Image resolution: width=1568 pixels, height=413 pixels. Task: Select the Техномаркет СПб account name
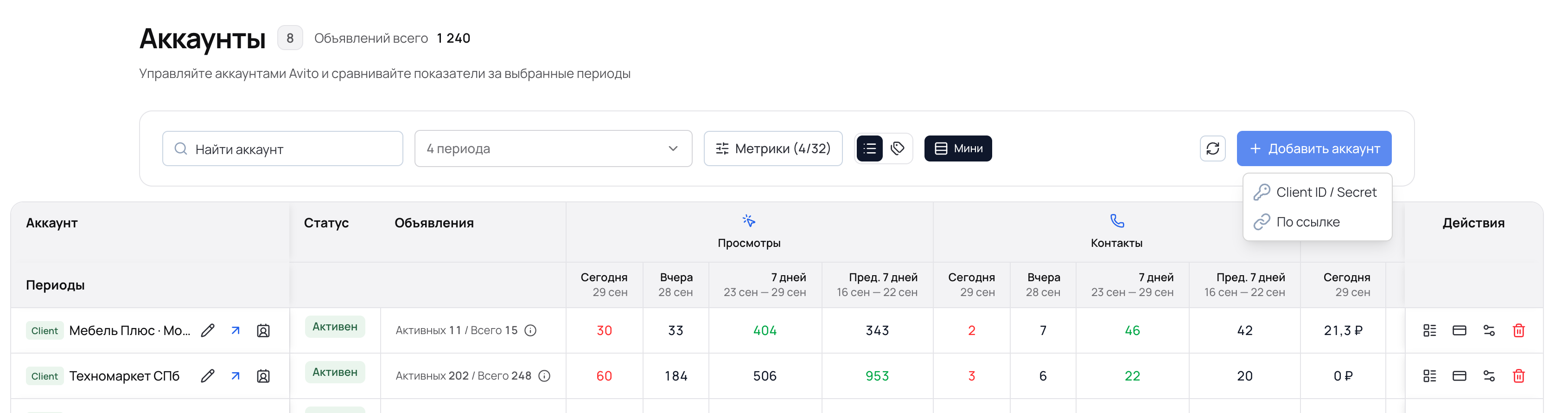[124, 376]
